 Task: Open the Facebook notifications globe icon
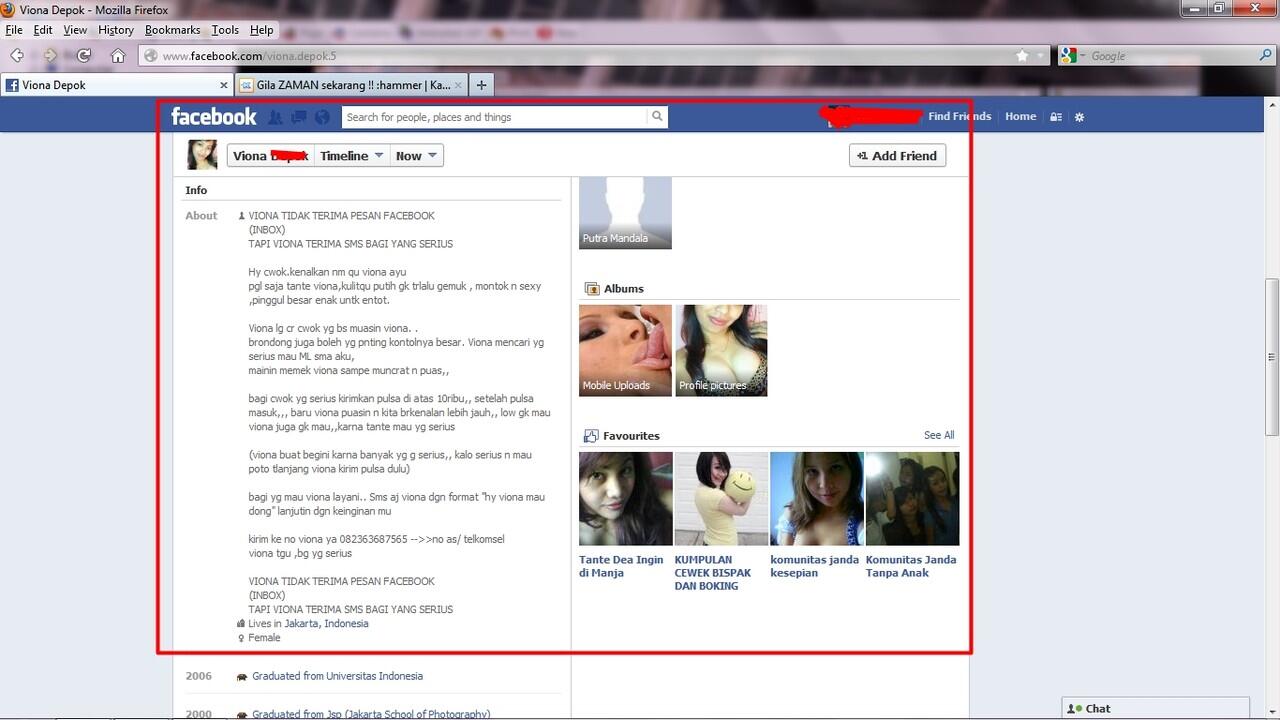pyautogui.click(x=322, y=117)
